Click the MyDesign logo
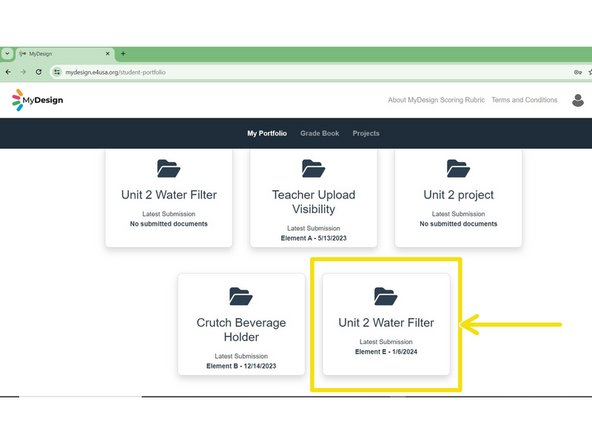592x444 pixels. click(x=37, y=100)
